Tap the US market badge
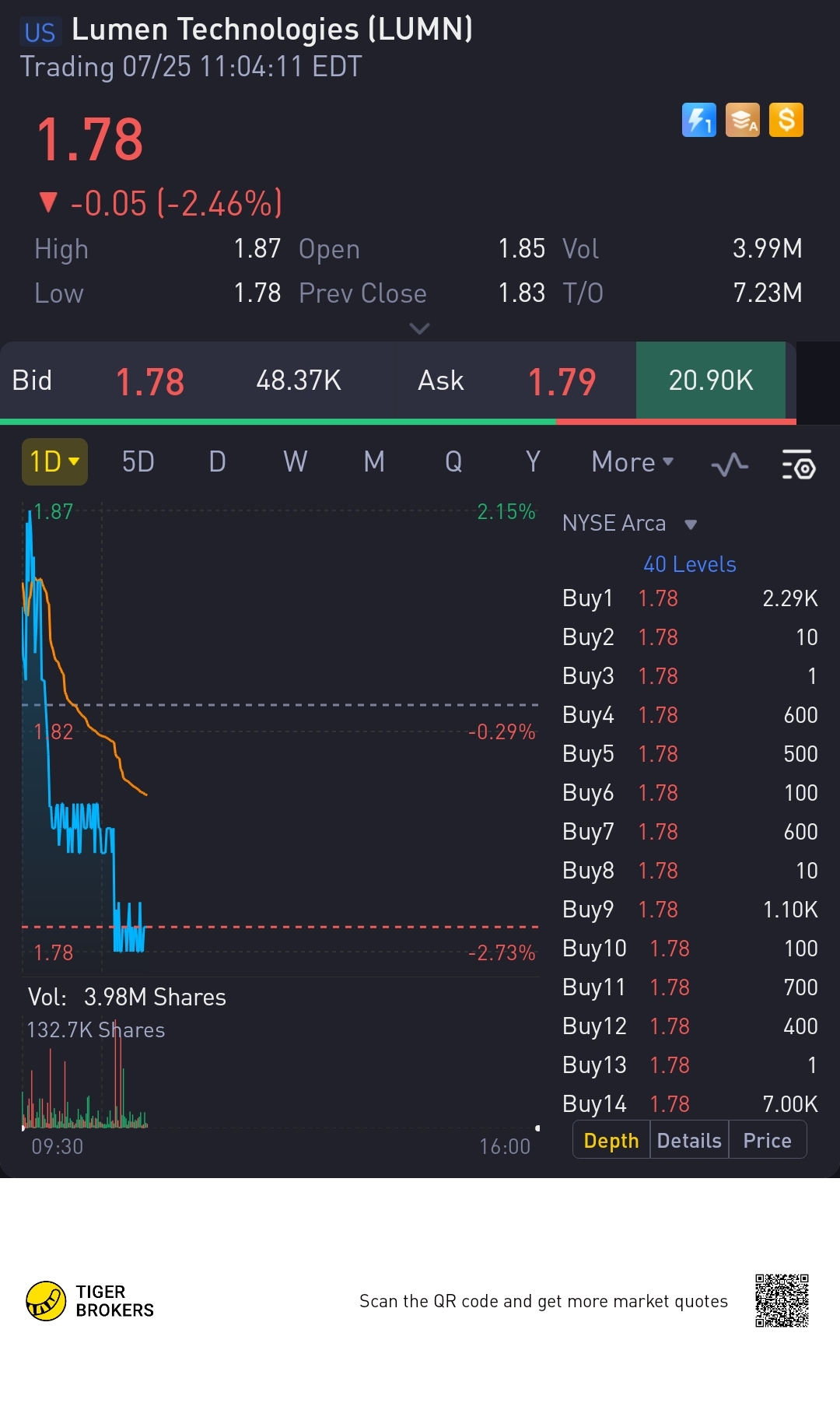Viewport: 840px width, 1424px height. click(x=40, y=32)
